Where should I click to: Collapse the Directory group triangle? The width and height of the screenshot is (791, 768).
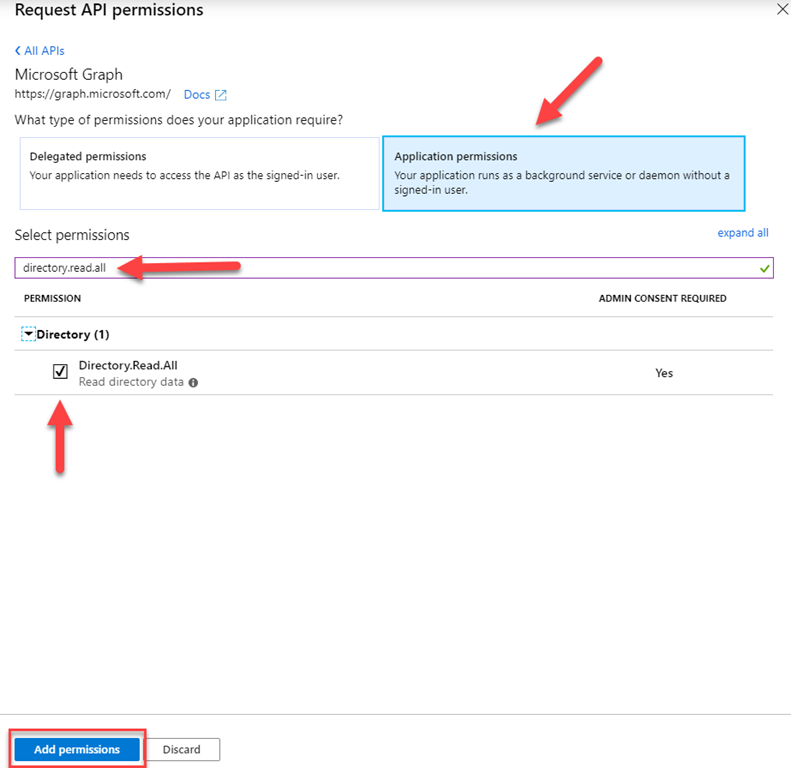click(28, 334)
